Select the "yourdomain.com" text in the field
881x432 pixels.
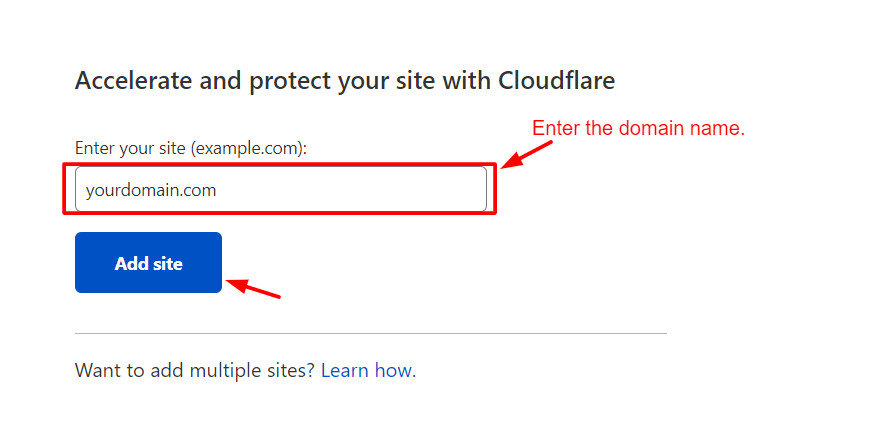(151, 189)
